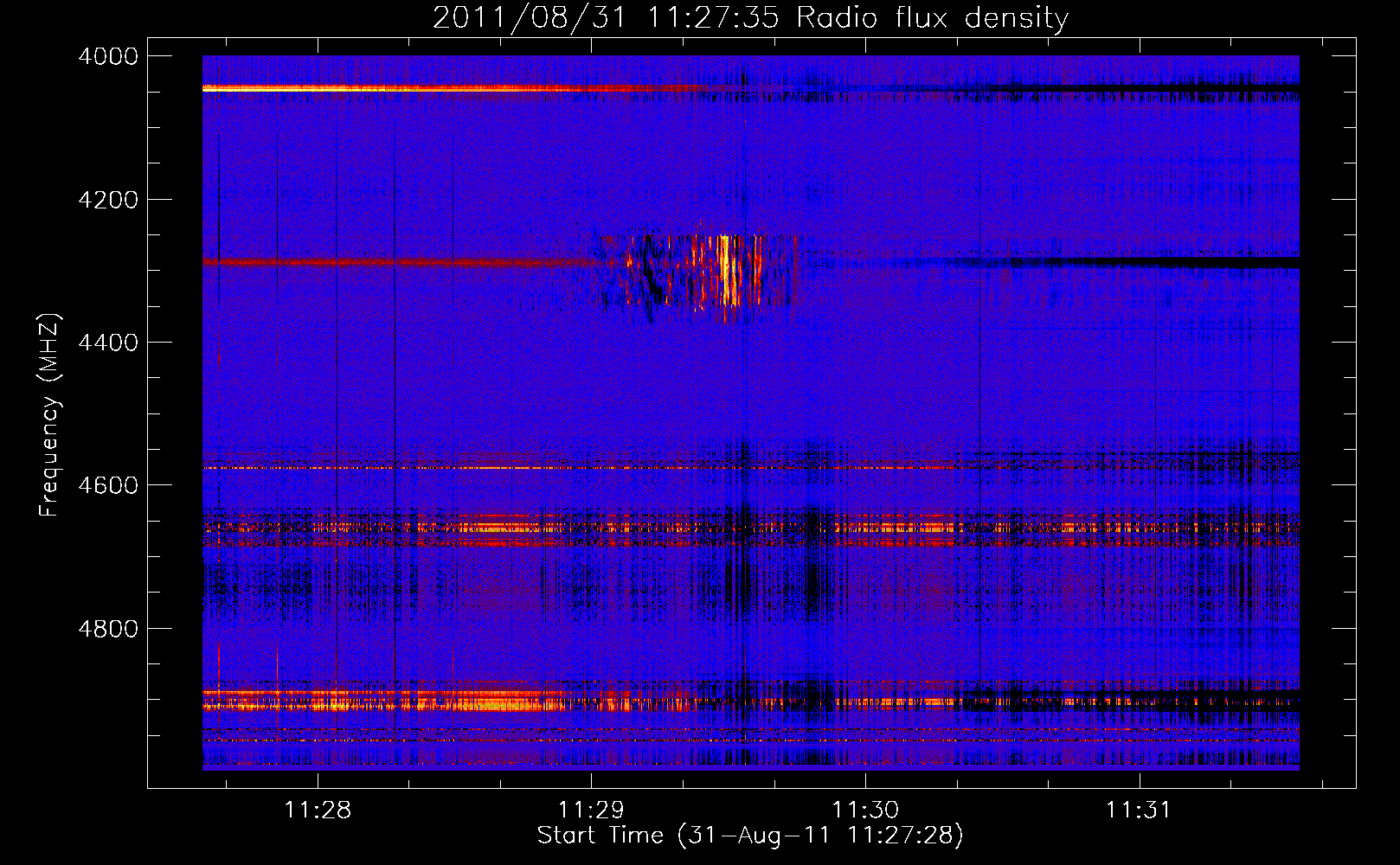This screenshot has width=1400, height=865.
Task: Click the "Frequency (MHZ)" axis label
Action: 50,415
